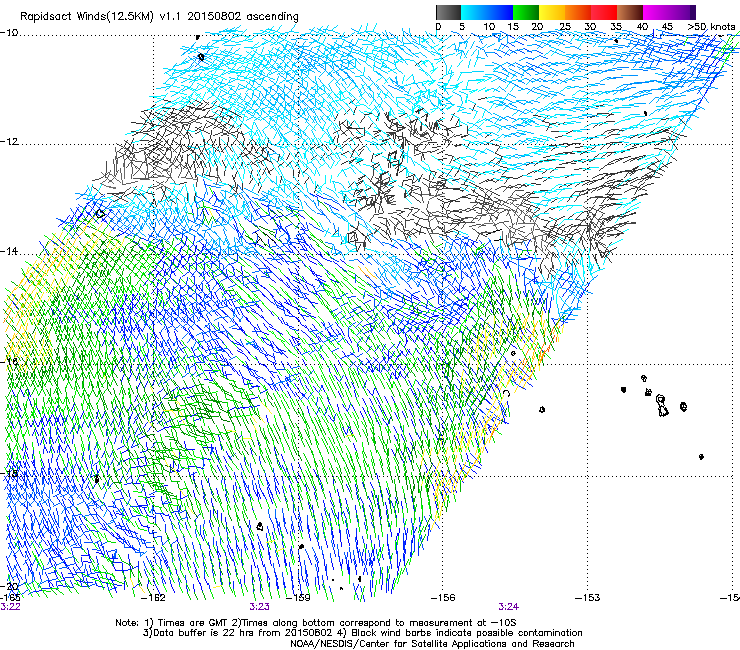Click the '-153' longitude axis label

coord(588,598)
